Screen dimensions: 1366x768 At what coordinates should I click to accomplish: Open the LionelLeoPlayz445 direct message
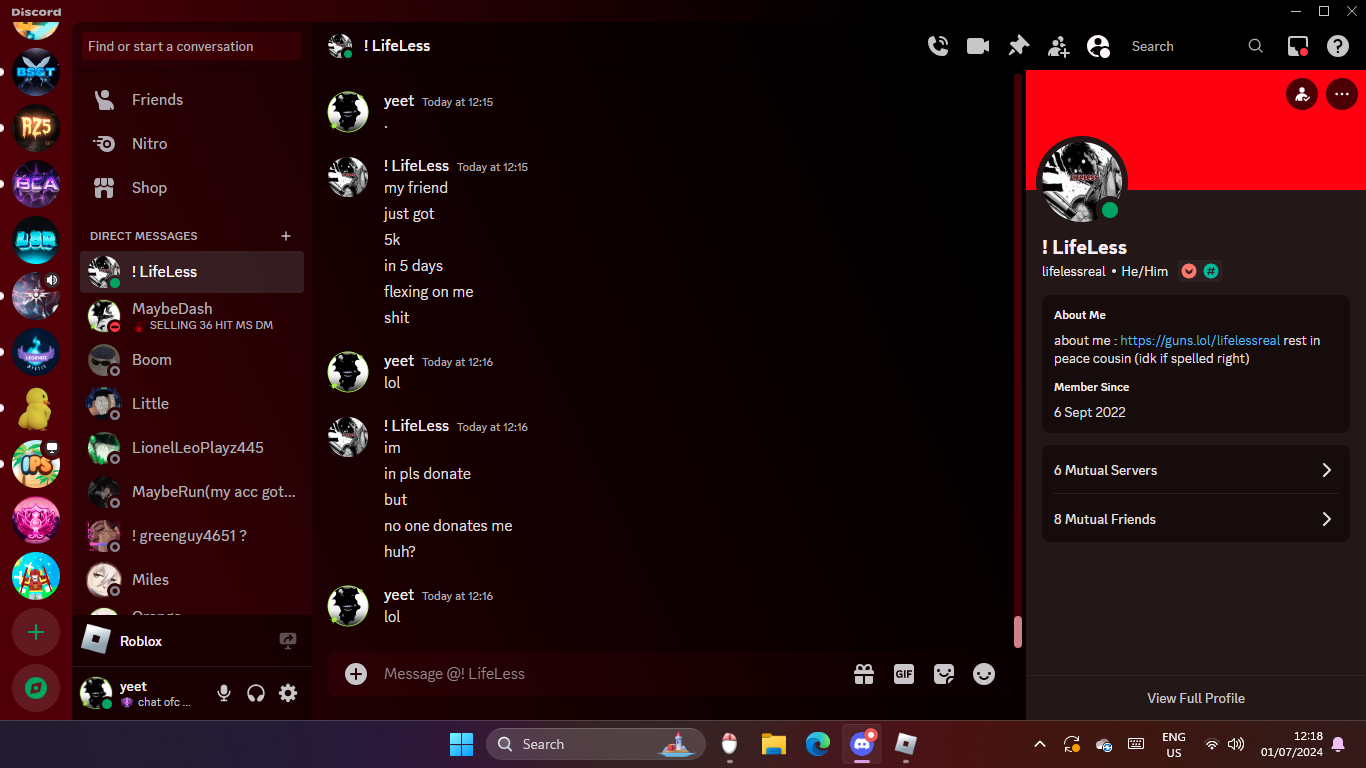tap(192, 448)
